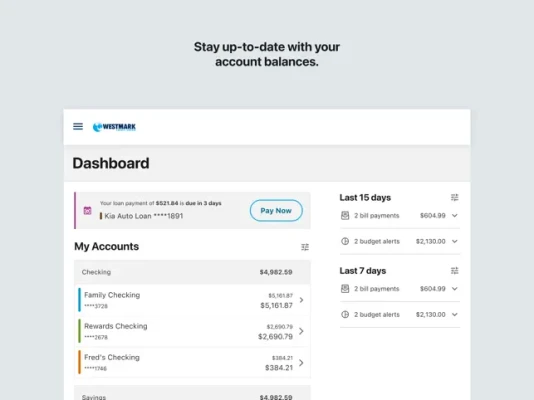Open Last 7 days settings icon
The image size is (534, 400).
[x=455, y=271]
